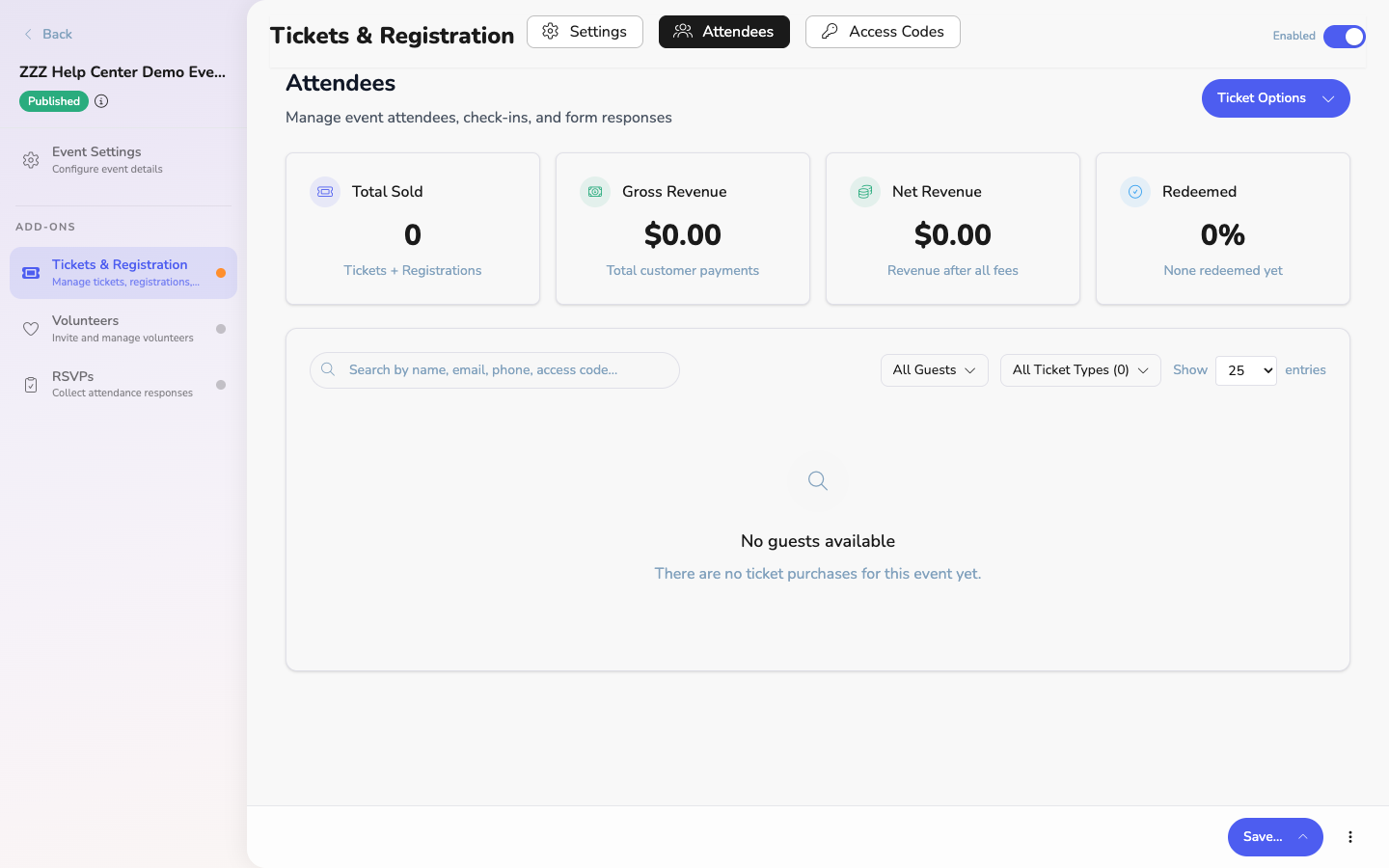Image resolution: width=1389 pixels, height=868 pixels.
Task: Open the All Guests filter dropdown
Action: (934, 370)
